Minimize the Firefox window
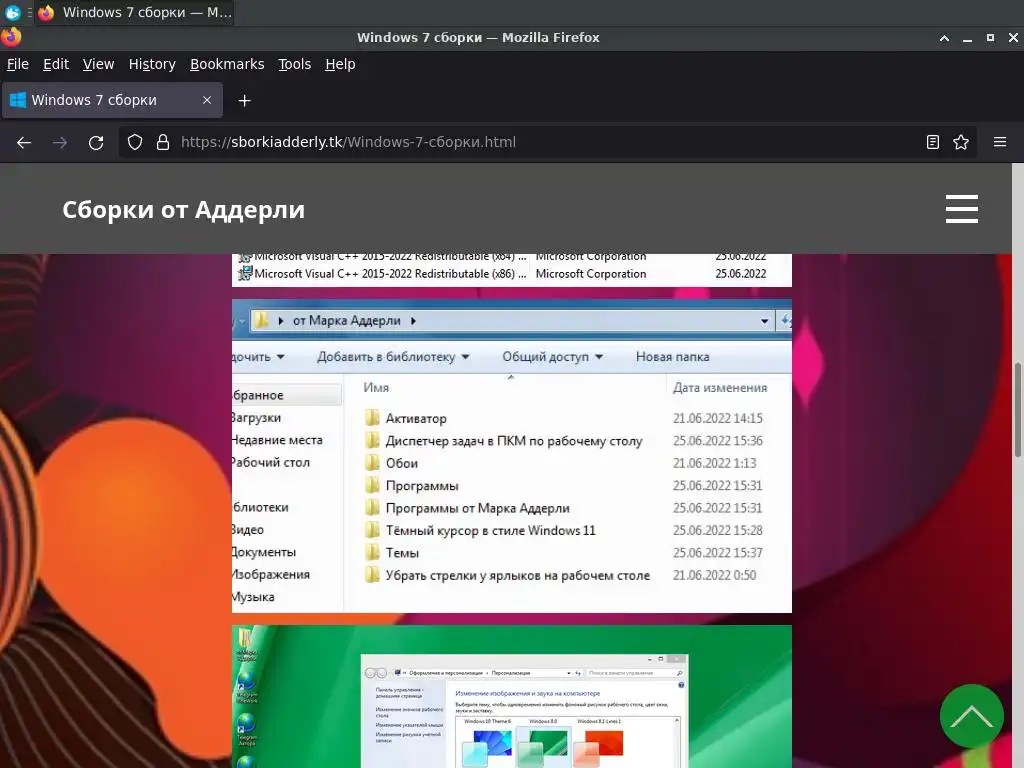 pyautogui.click(x=967, y=38)
